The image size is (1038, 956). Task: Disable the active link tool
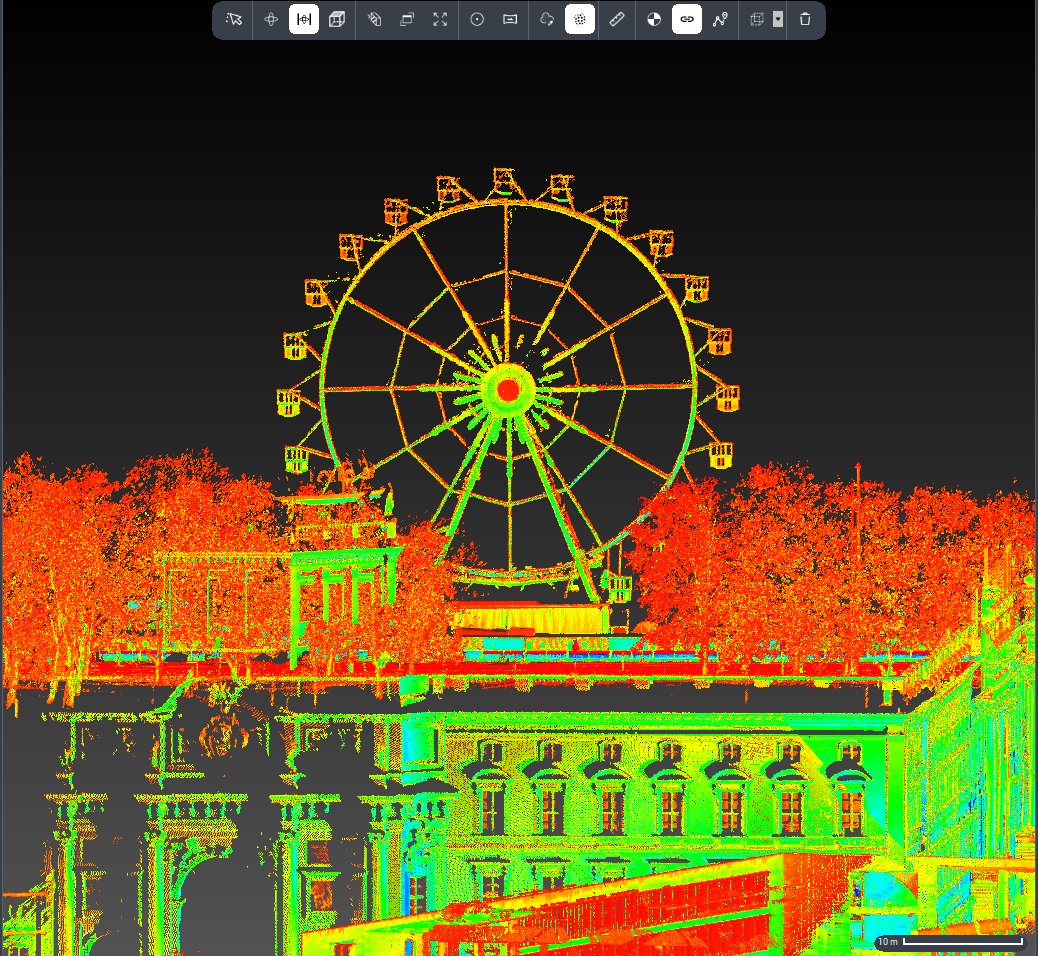pos(686,19)
